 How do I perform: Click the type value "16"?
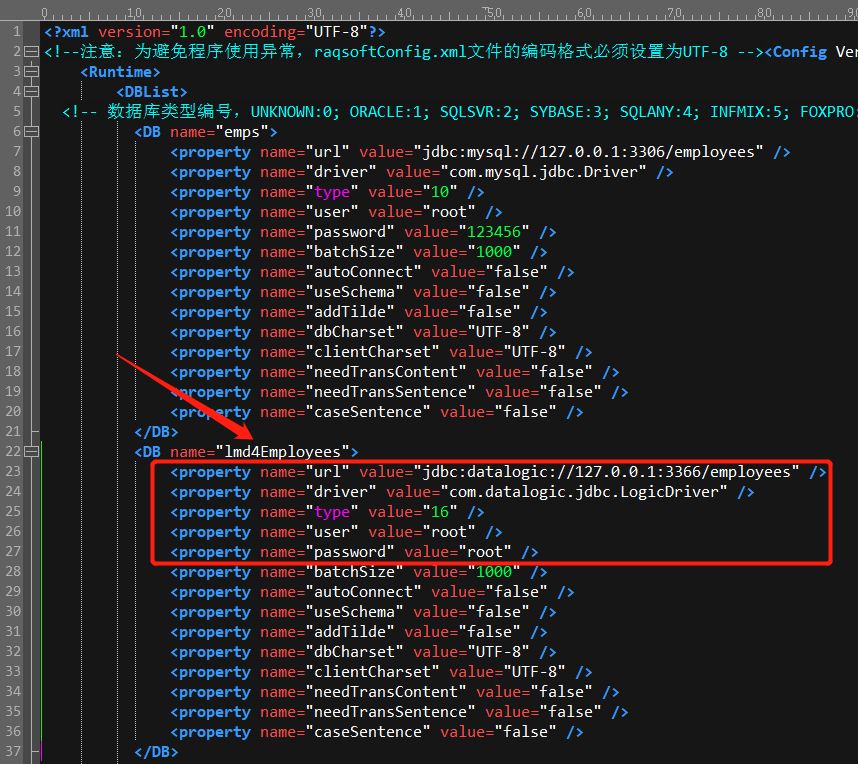(x=440, y=512)
